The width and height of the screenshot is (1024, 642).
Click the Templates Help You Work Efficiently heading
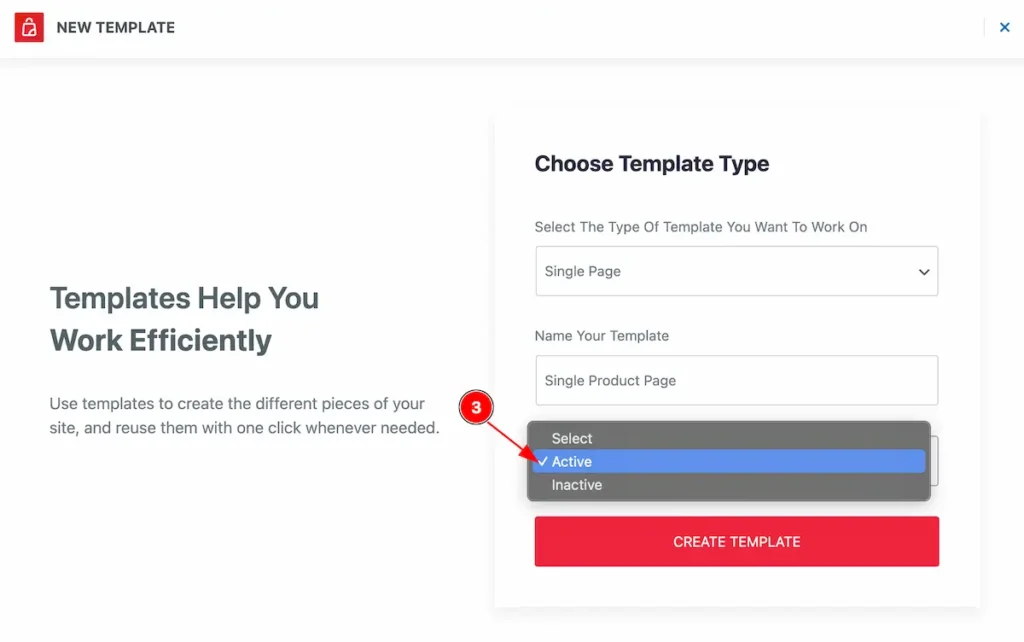pyautogui.click(x=184, y=319)
